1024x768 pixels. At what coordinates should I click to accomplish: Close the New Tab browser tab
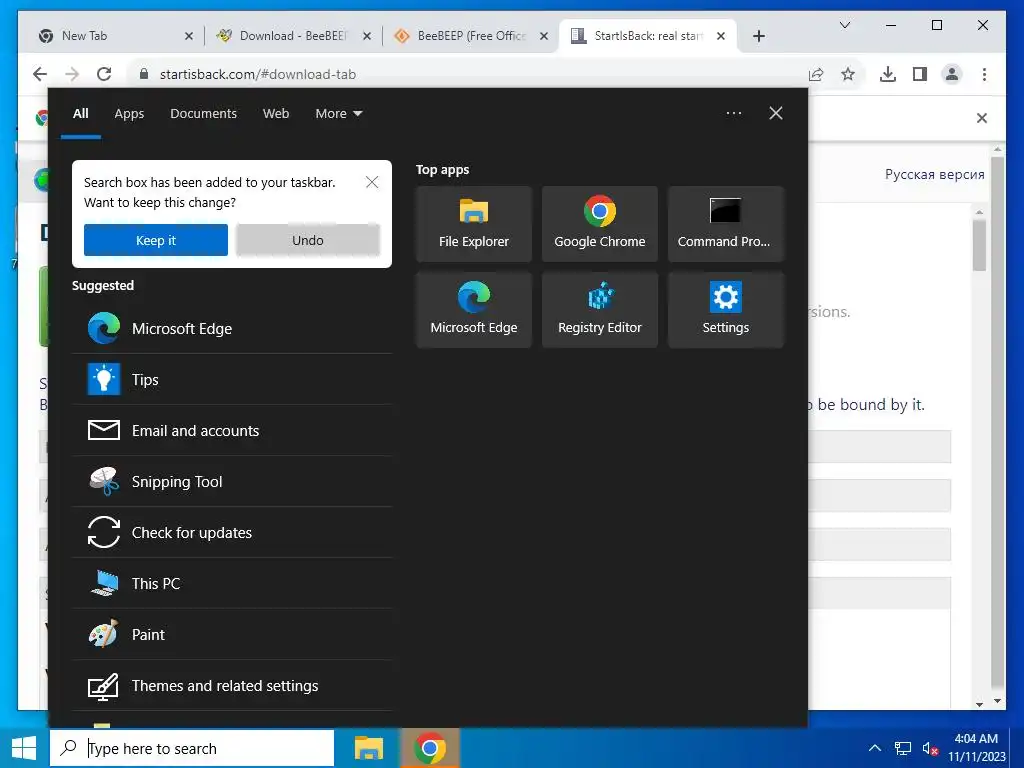click(188, 36)
